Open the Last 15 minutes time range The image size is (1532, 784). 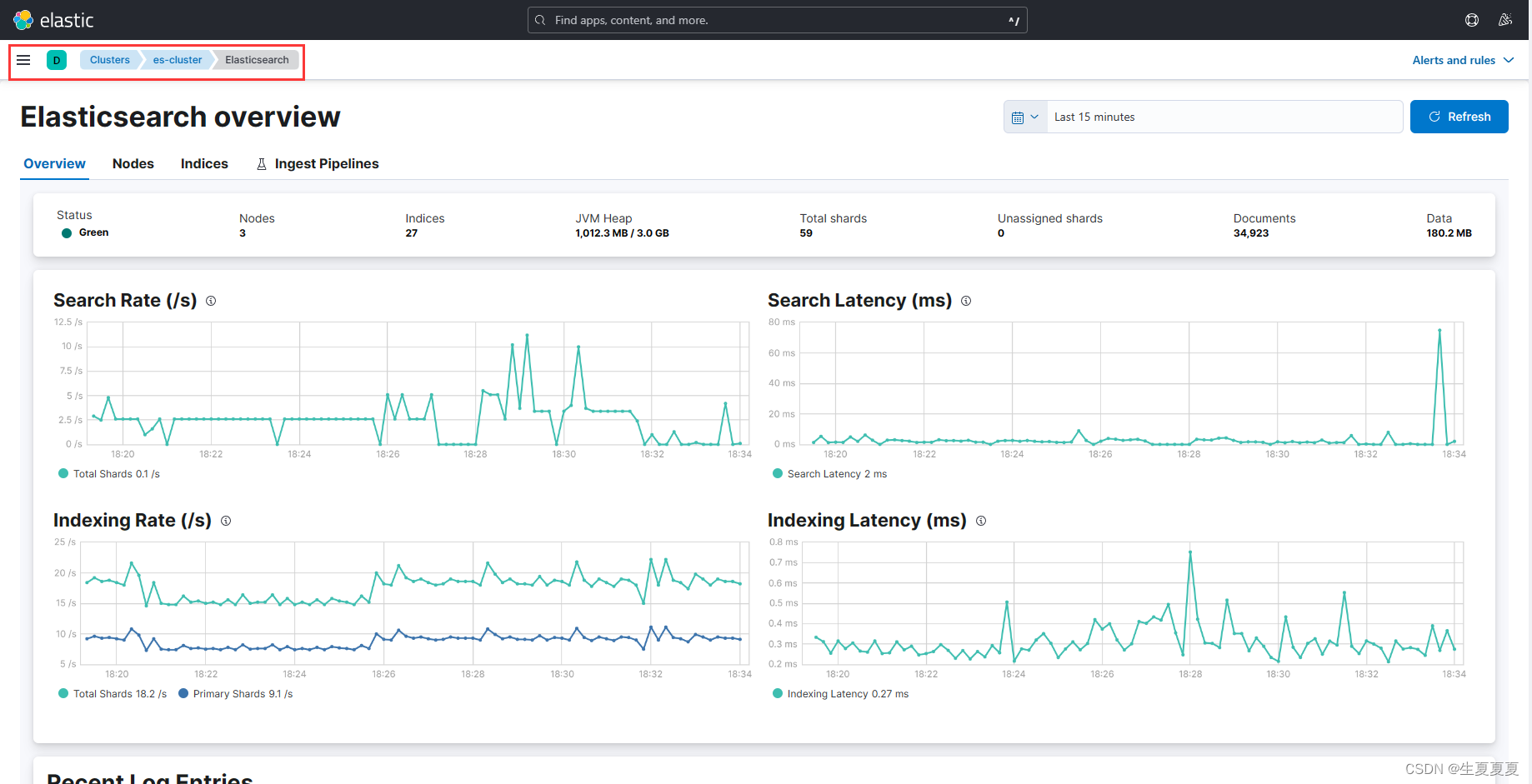click(x=1224, y=117)
